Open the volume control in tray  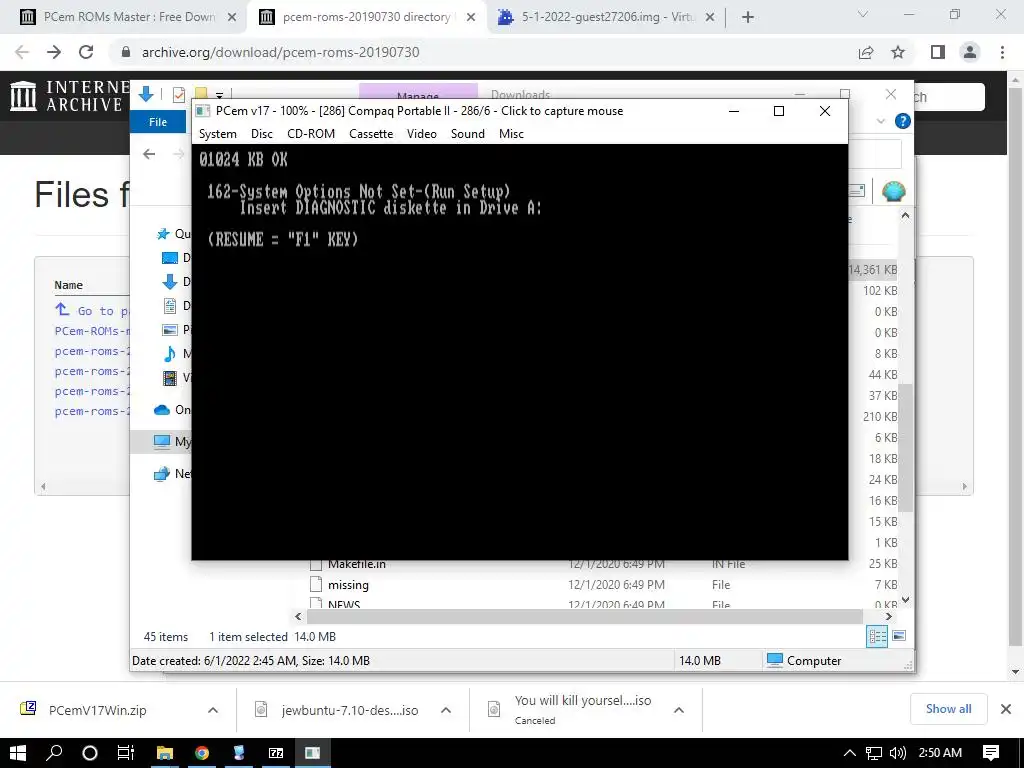click(x=898, y=753)
